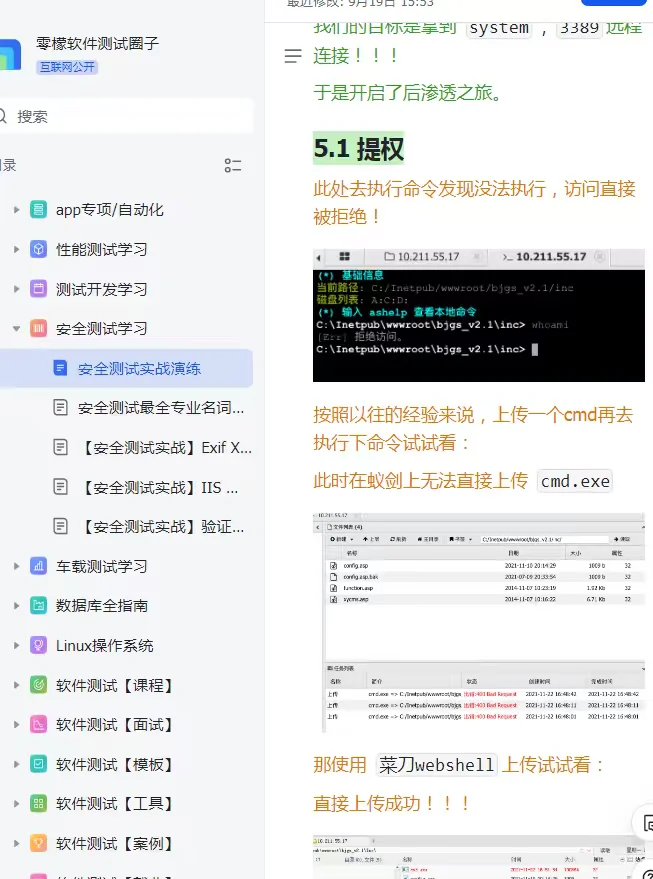653x879 pixels.
Task: Click the 直接上传成功 paragraph text
Action: click(x=392, y=804)
